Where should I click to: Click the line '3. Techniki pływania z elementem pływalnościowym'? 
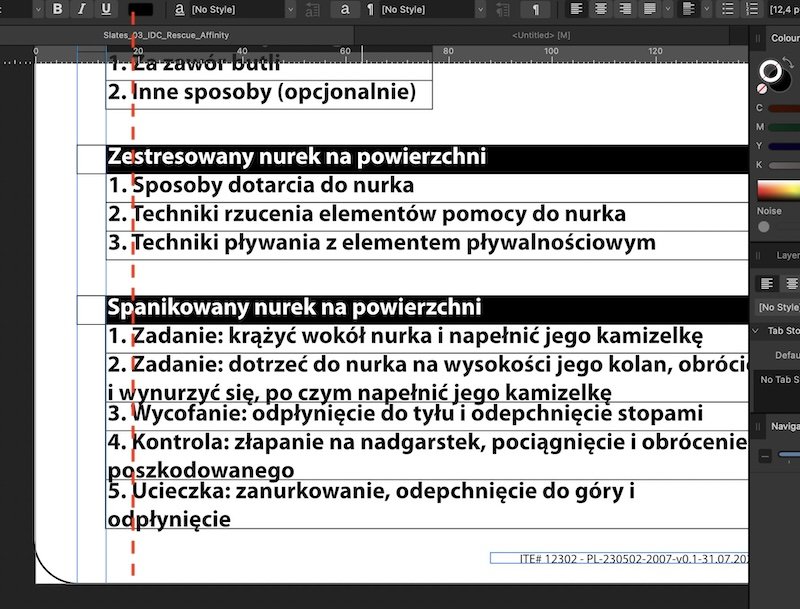[x=382, y=243]
